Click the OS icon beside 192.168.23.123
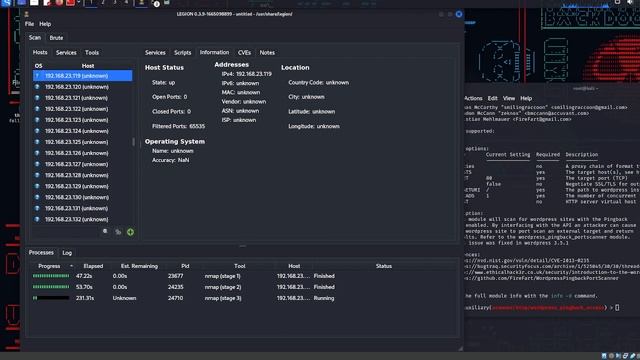 [x=37, y=120]
